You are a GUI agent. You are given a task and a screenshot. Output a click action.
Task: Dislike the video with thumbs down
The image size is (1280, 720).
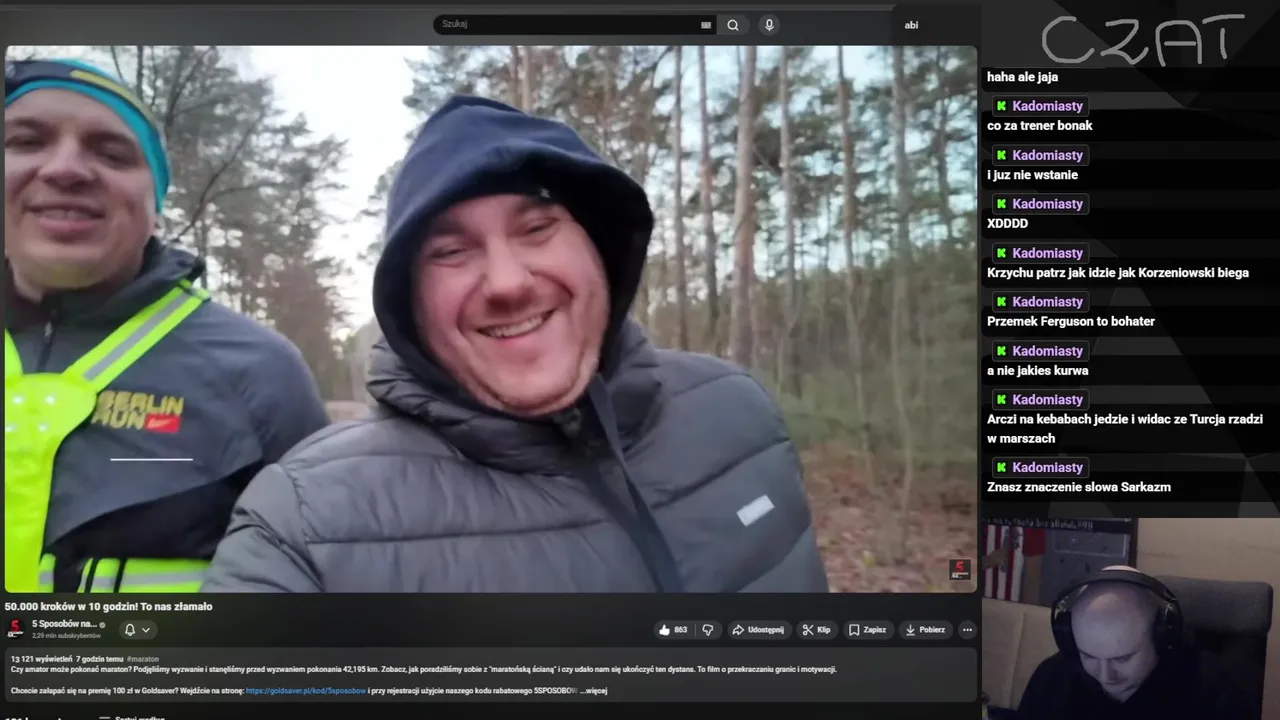pos(708,630)
